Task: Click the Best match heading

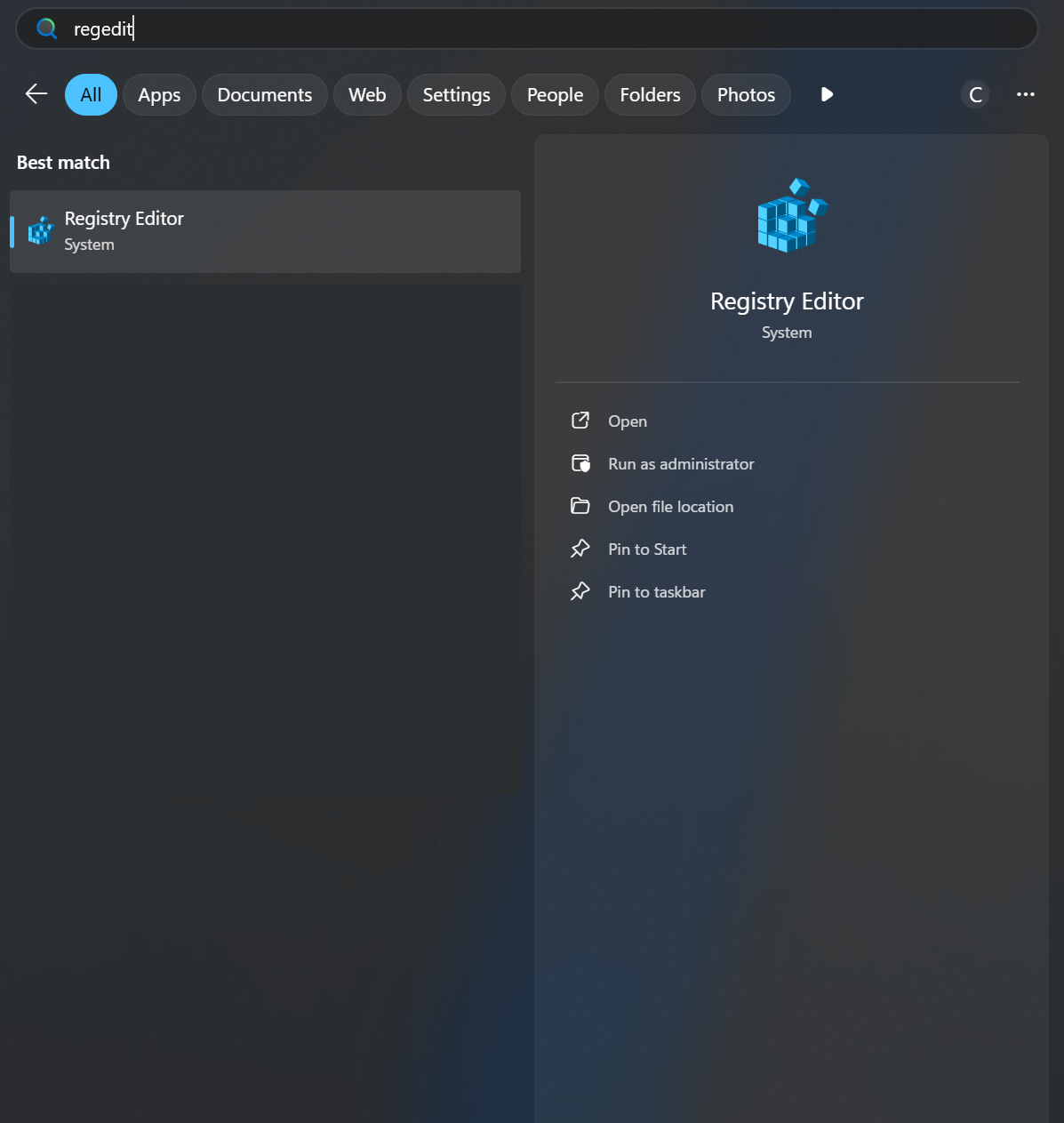Action: tap(63, 163)
